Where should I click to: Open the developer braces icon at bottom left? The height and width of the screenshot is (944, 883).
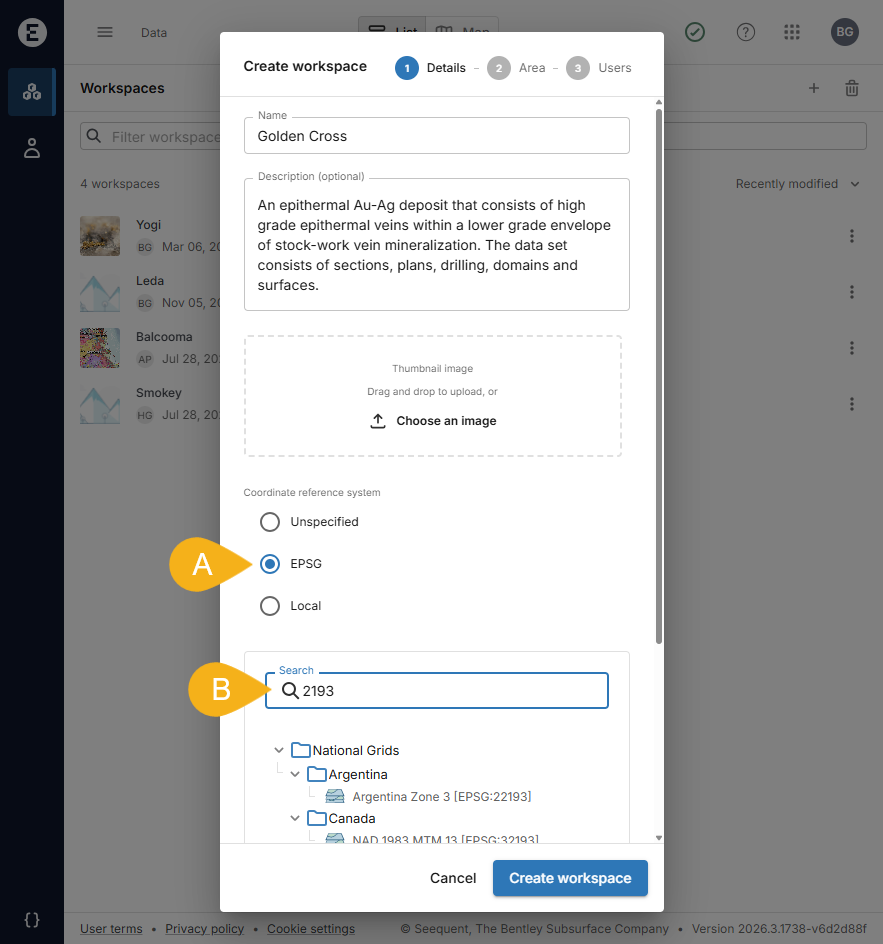point(32,919)
